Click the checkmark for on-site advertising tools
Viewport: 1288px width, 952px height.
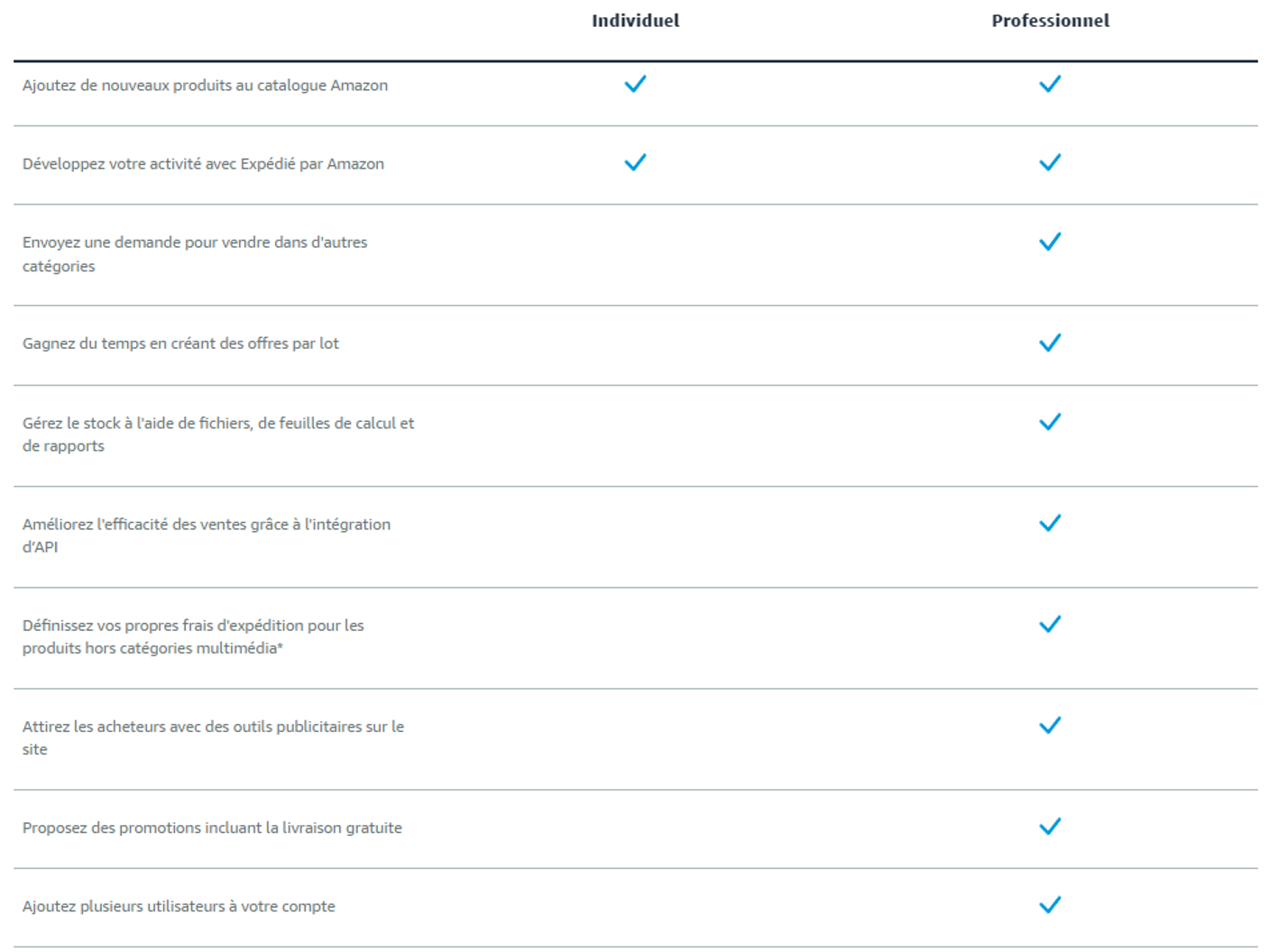coord(1050,725)
